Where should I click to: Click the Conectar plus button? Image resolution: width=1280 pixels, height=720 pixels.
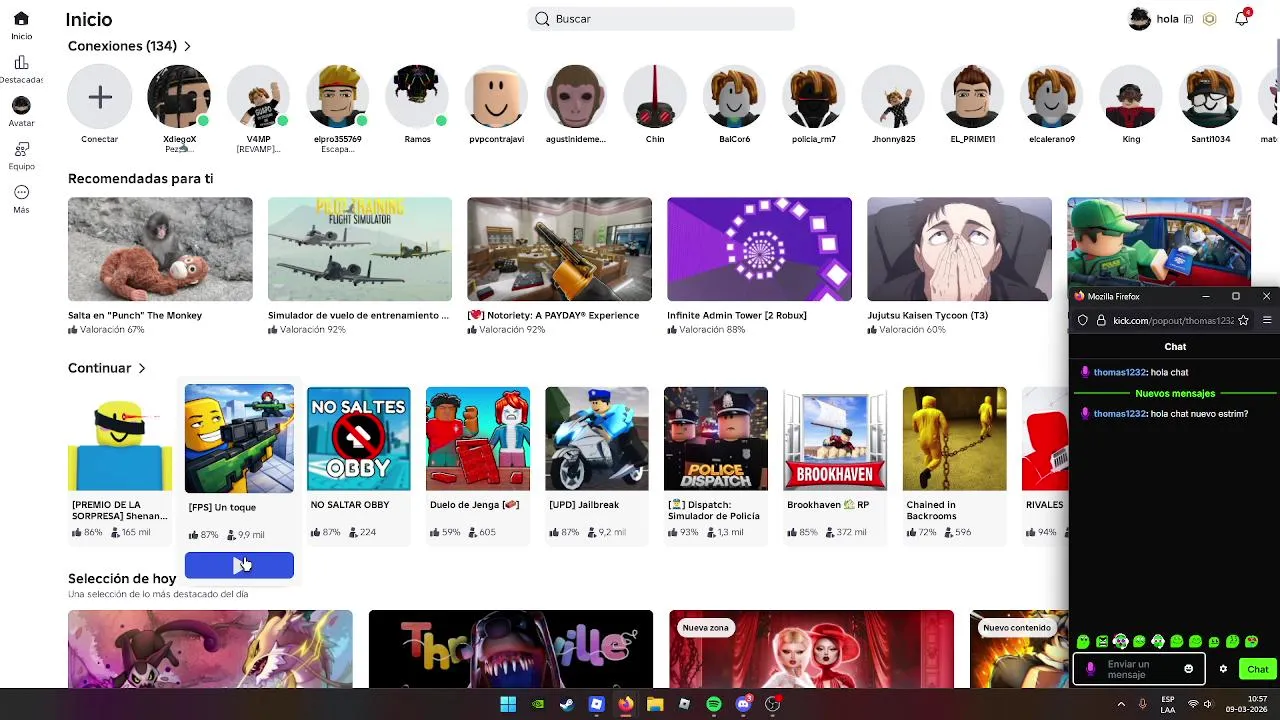99,97
